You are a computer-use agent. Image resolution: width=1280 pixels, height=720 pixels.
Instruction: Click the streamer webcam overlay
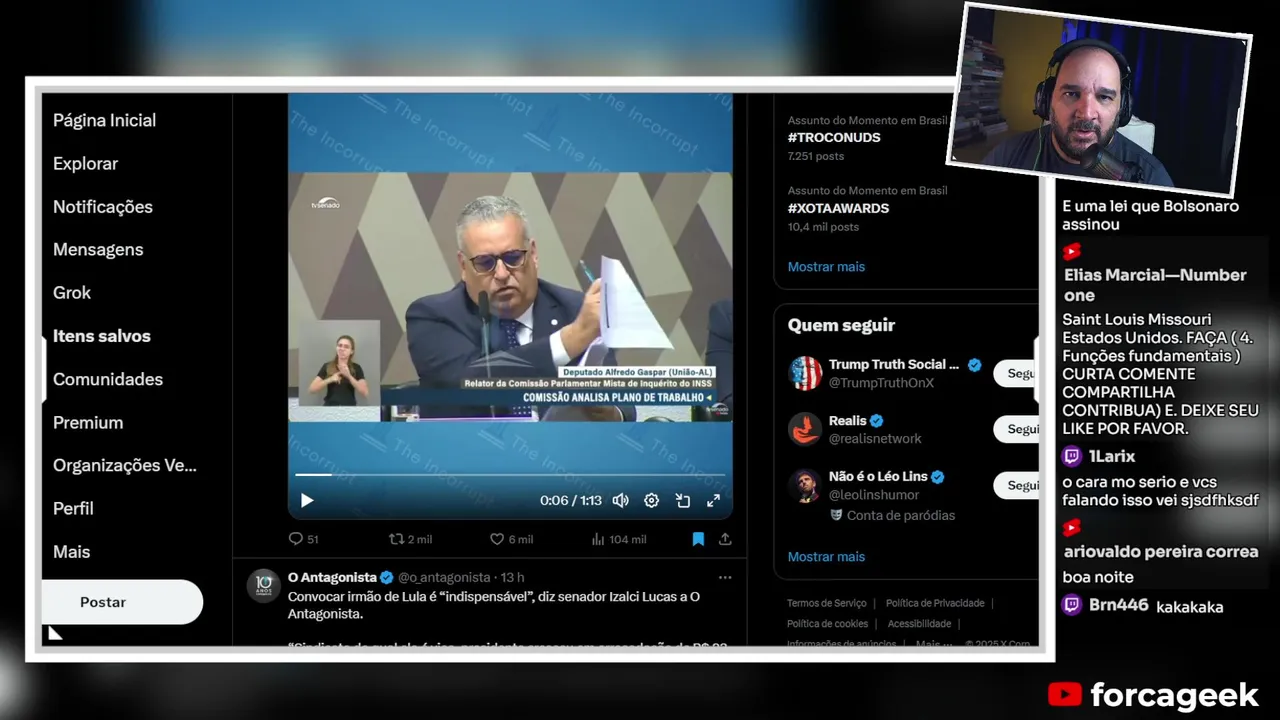pos(1098,100)
